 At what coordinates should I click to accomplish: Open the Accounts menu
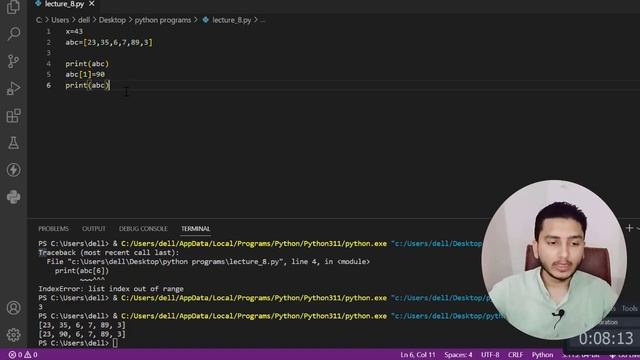[x=13, y=307]
